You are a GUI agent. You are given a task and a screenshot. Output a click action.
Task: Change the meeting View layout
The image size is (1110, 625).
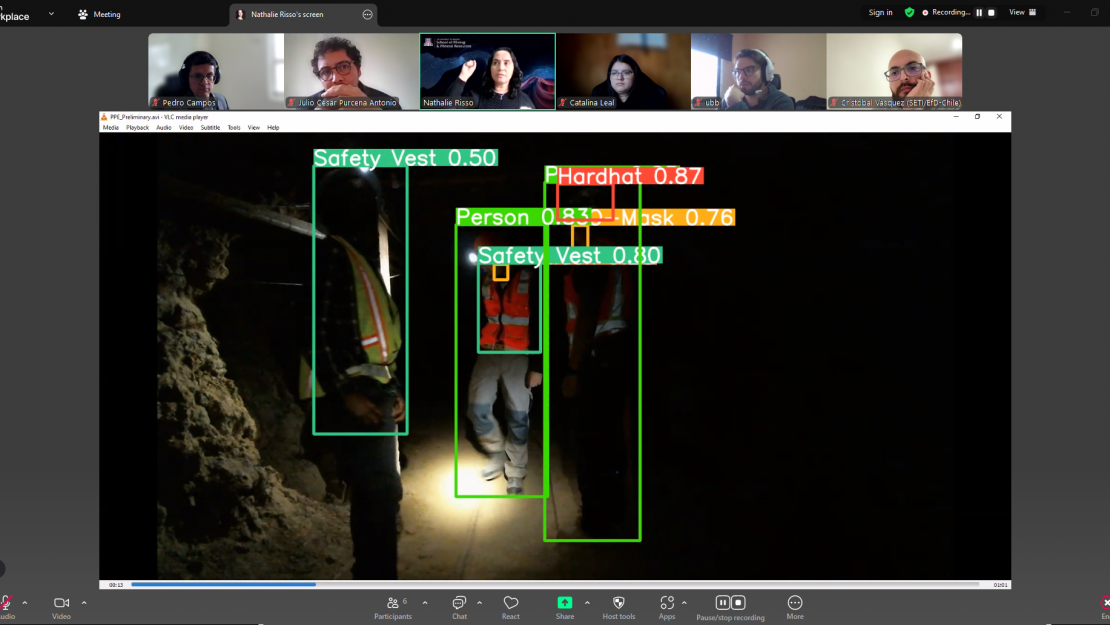click(x=1022, y=13)
